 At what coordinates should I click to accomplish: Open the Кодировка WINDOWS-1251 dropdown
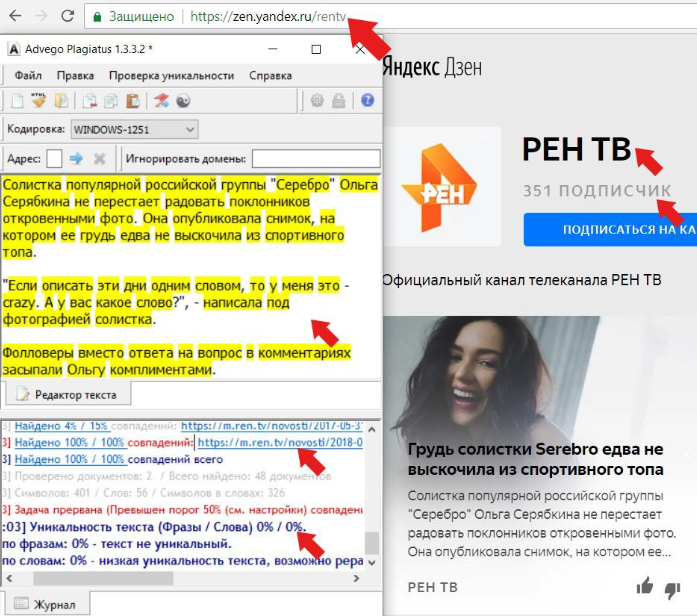point(134,130)
